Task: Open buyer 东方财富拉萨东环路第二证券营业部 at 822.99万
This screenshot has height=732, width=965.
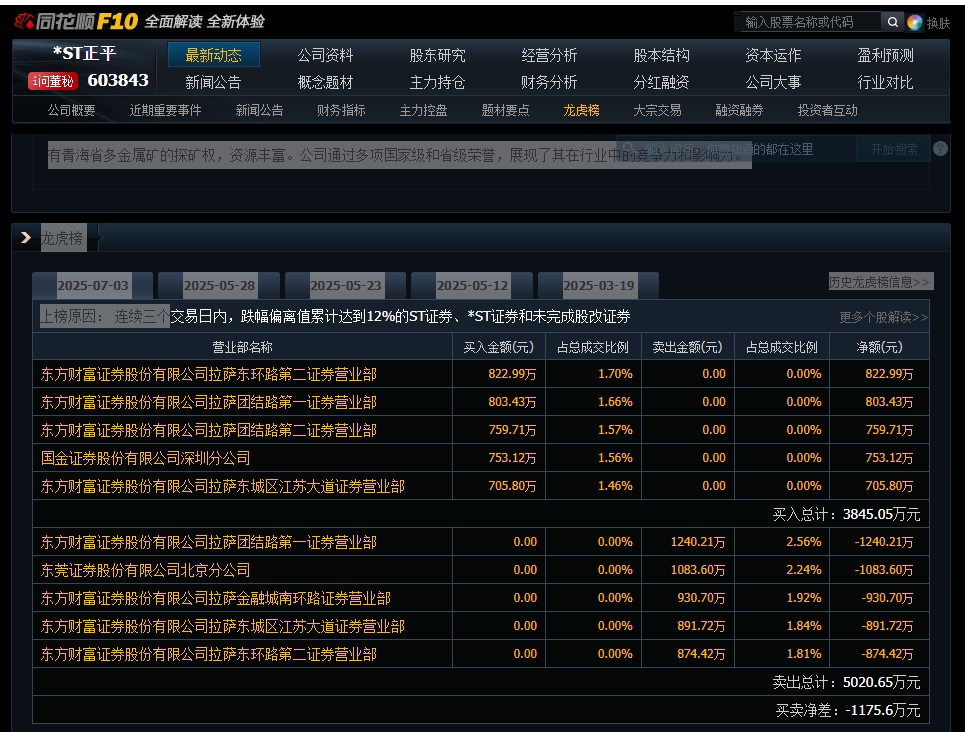Action: (x=209, y=374)
